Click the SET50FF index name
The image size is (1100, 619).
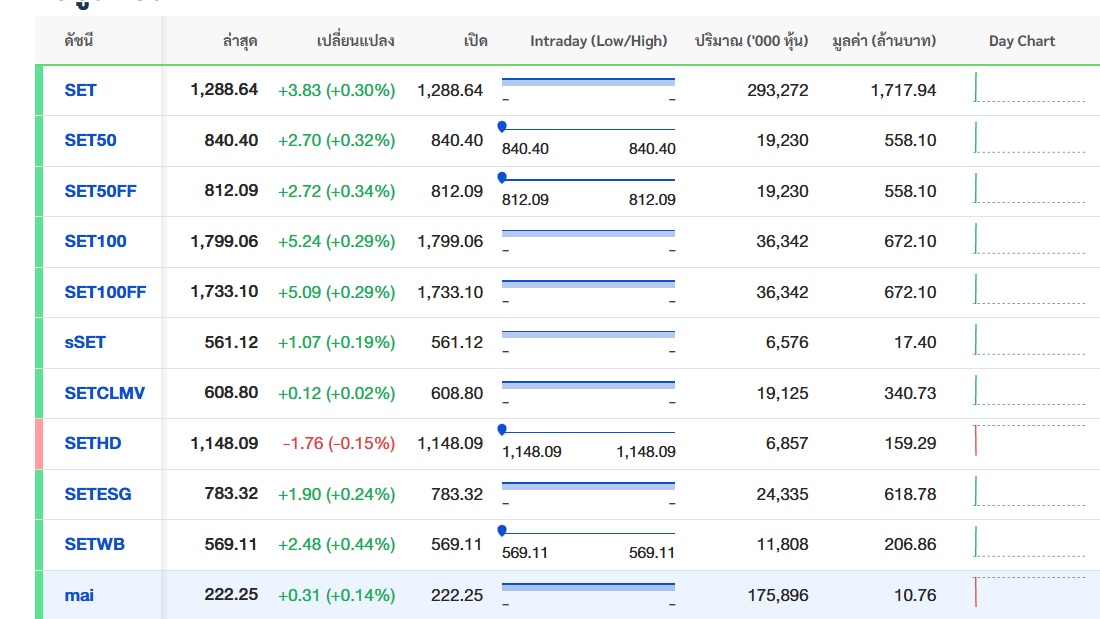[x=100, y=191]
